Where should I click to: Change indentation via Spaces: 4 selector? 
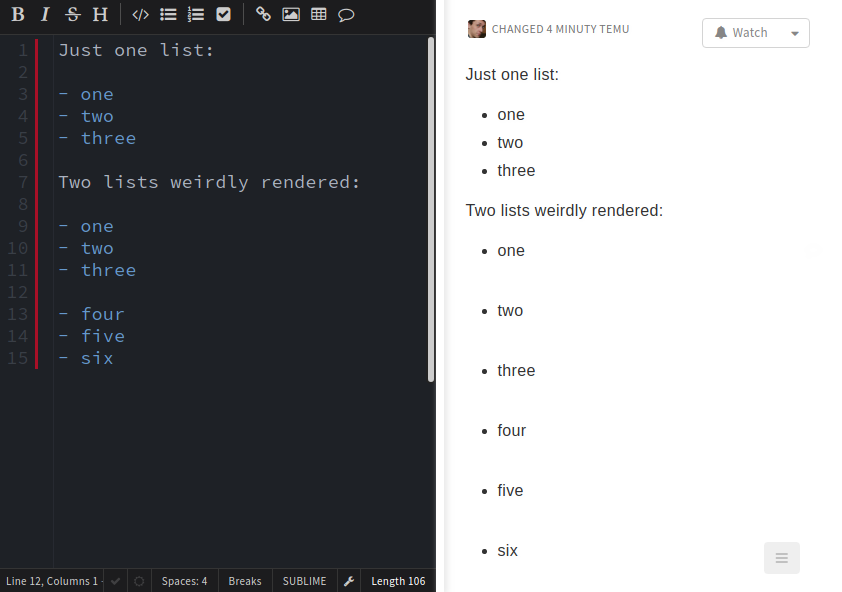[184, 581]
